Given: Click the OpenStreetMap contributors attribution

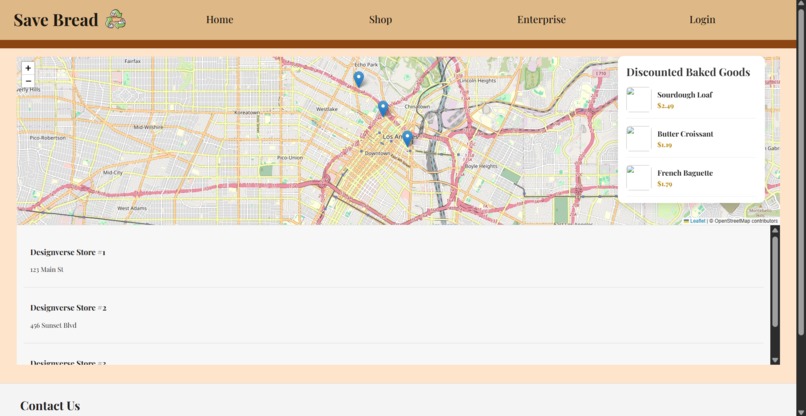Looking at the screenshot, I should pos(746,221).
